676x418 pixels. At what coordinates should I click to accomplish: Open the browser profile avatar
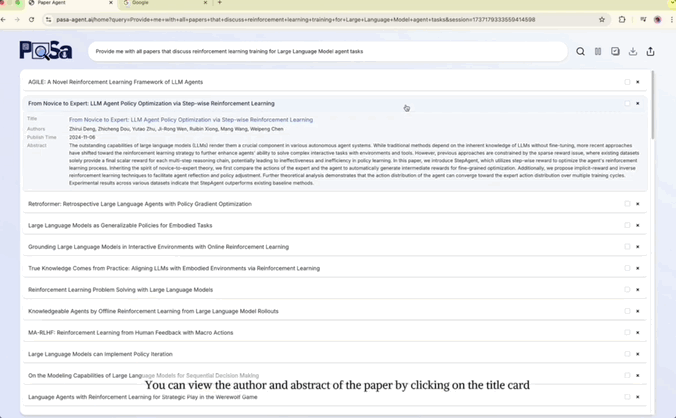pyautogui.click(x=657, y=19)
